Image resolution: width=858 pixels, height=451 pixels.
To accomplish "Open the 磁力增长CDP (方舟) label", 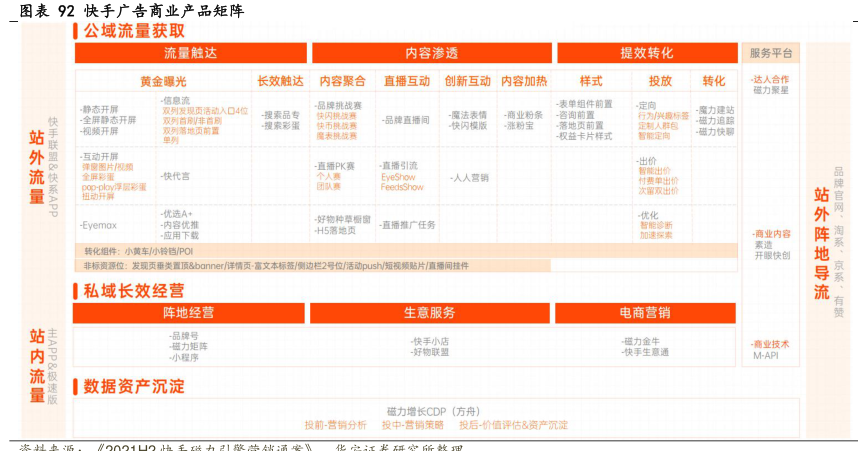I will [435, 411].
